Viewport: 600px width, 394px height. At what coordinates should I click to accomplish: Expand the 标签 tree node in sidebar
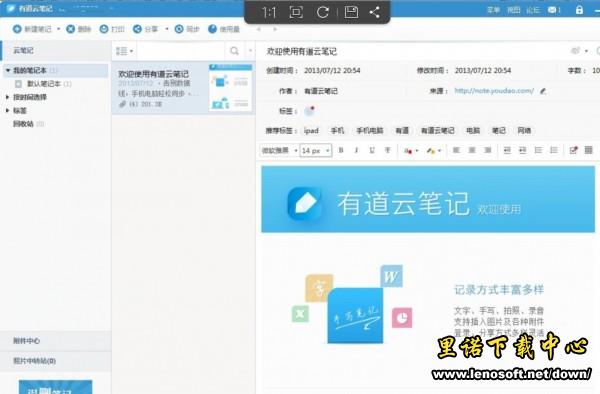[8, 111]
